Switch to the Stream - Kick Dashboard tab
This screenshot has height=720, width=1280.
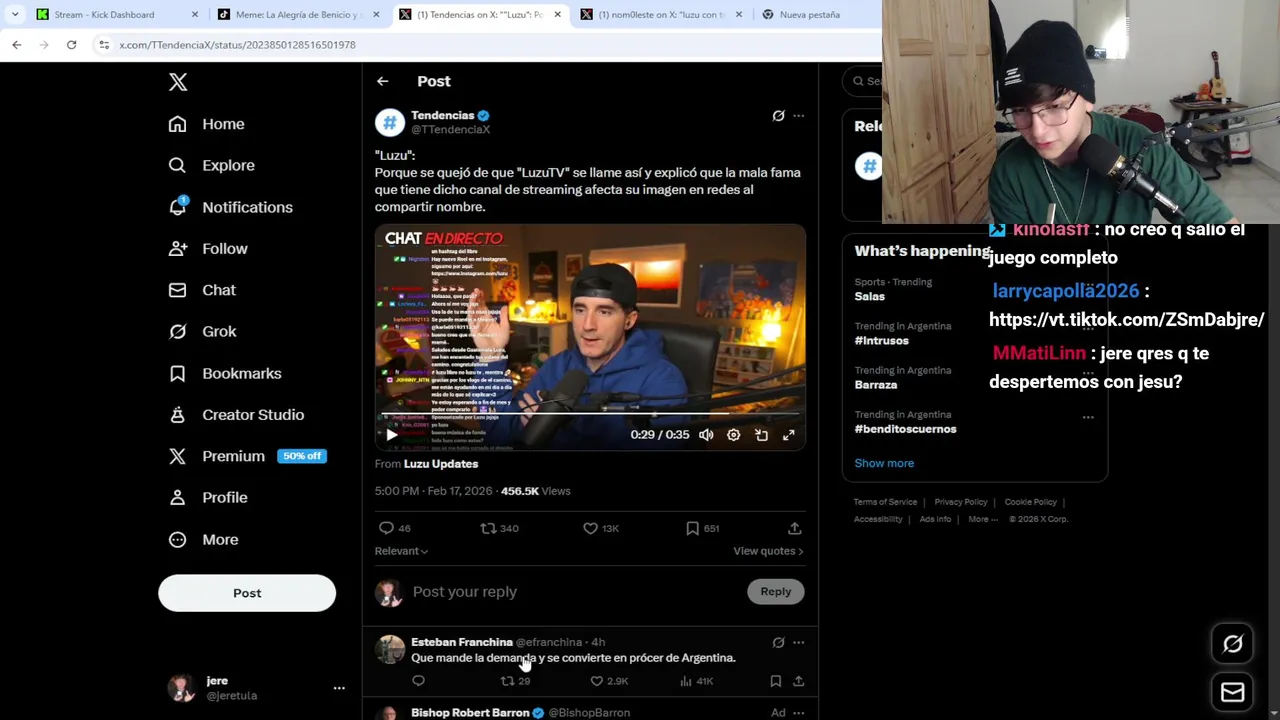(x=116, y=15)
